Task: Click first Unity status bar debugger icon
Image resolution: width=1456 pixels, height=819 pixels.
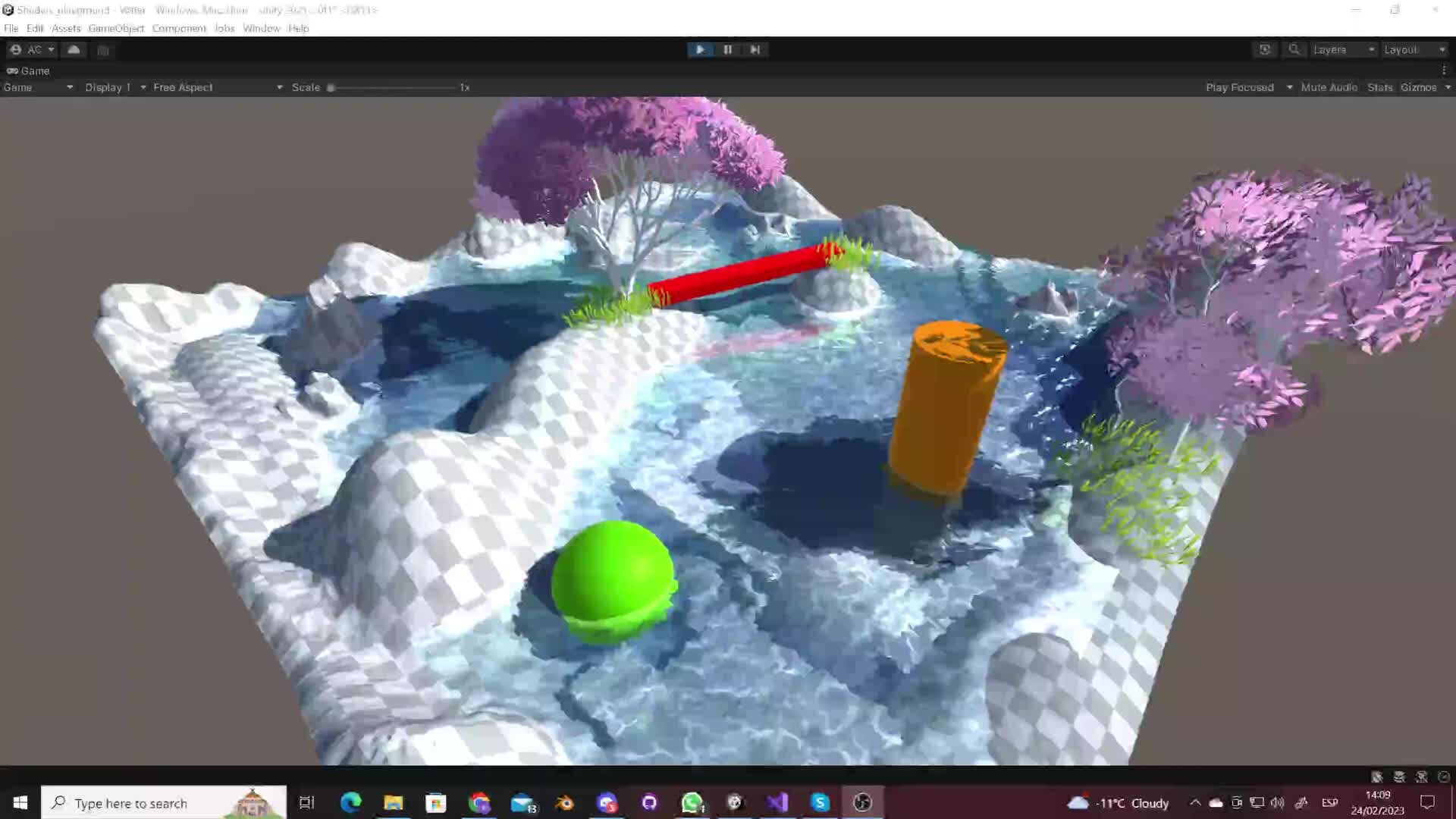Action: click(1376, 777)
